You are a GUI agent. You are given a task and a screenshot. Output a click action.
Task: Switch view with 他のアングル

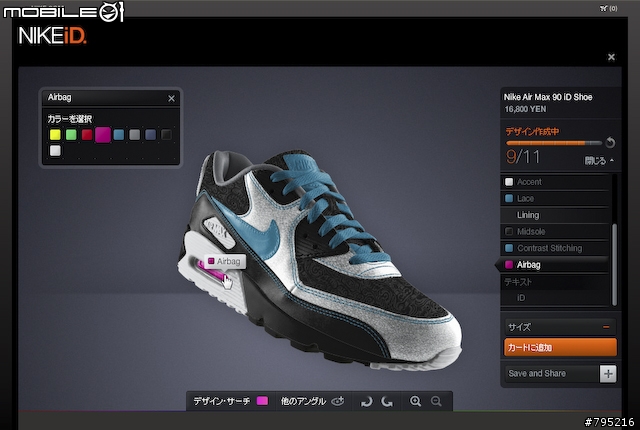[x=312, y=401]
